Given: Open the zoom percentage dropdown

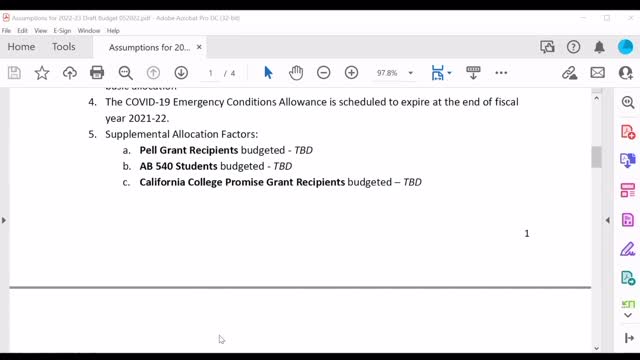Looking at the screenshot, I should point(411,73).
